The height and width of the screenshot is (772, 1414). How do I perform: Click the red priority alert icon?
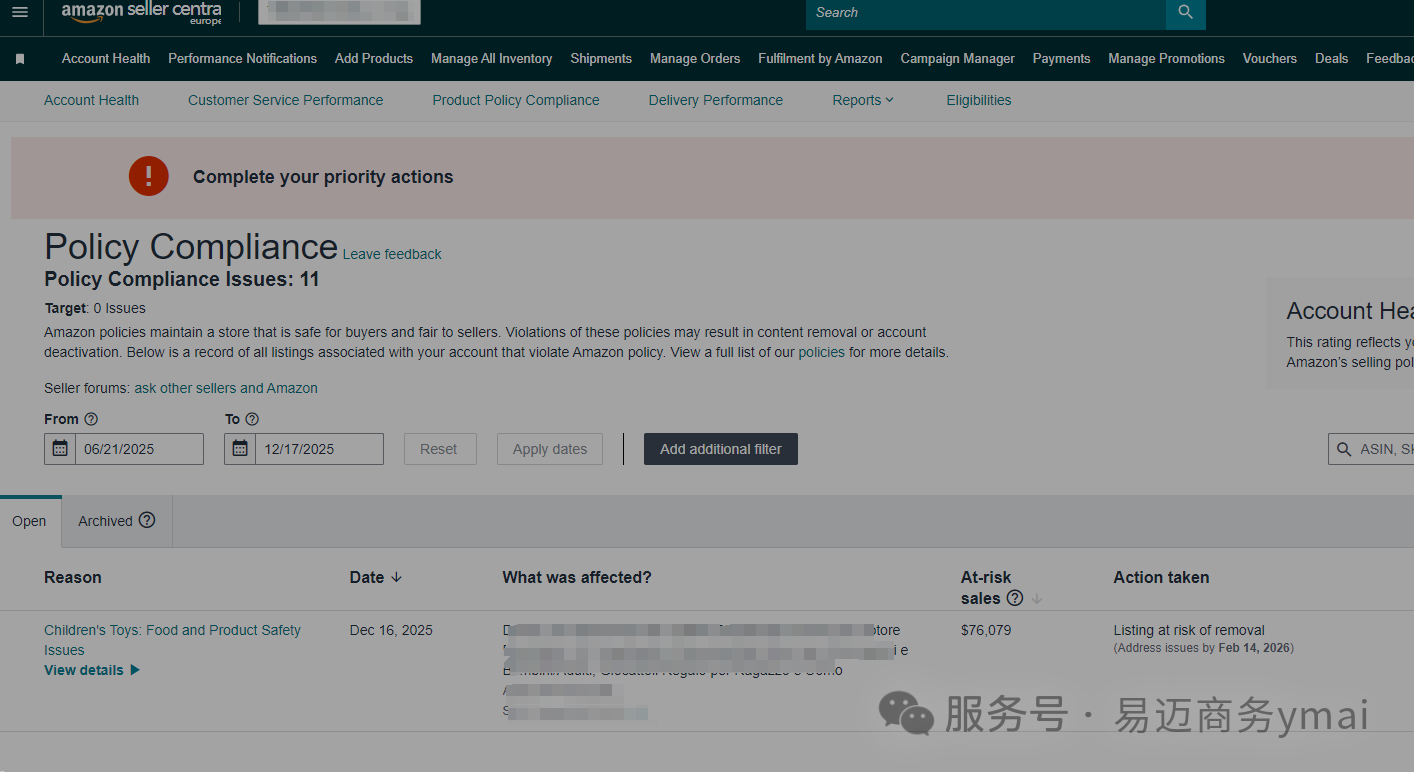point(149,176)
